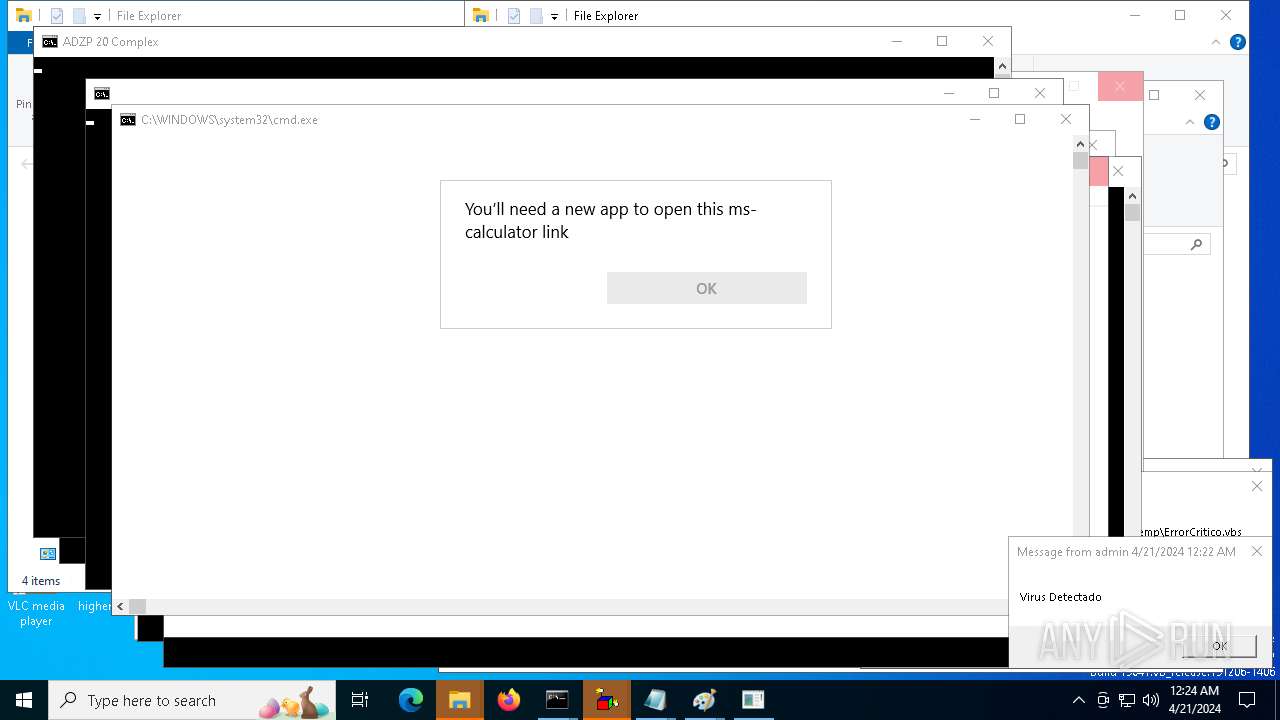Click New folder quick access icon in left File Explorer

(x=79, y=16)
